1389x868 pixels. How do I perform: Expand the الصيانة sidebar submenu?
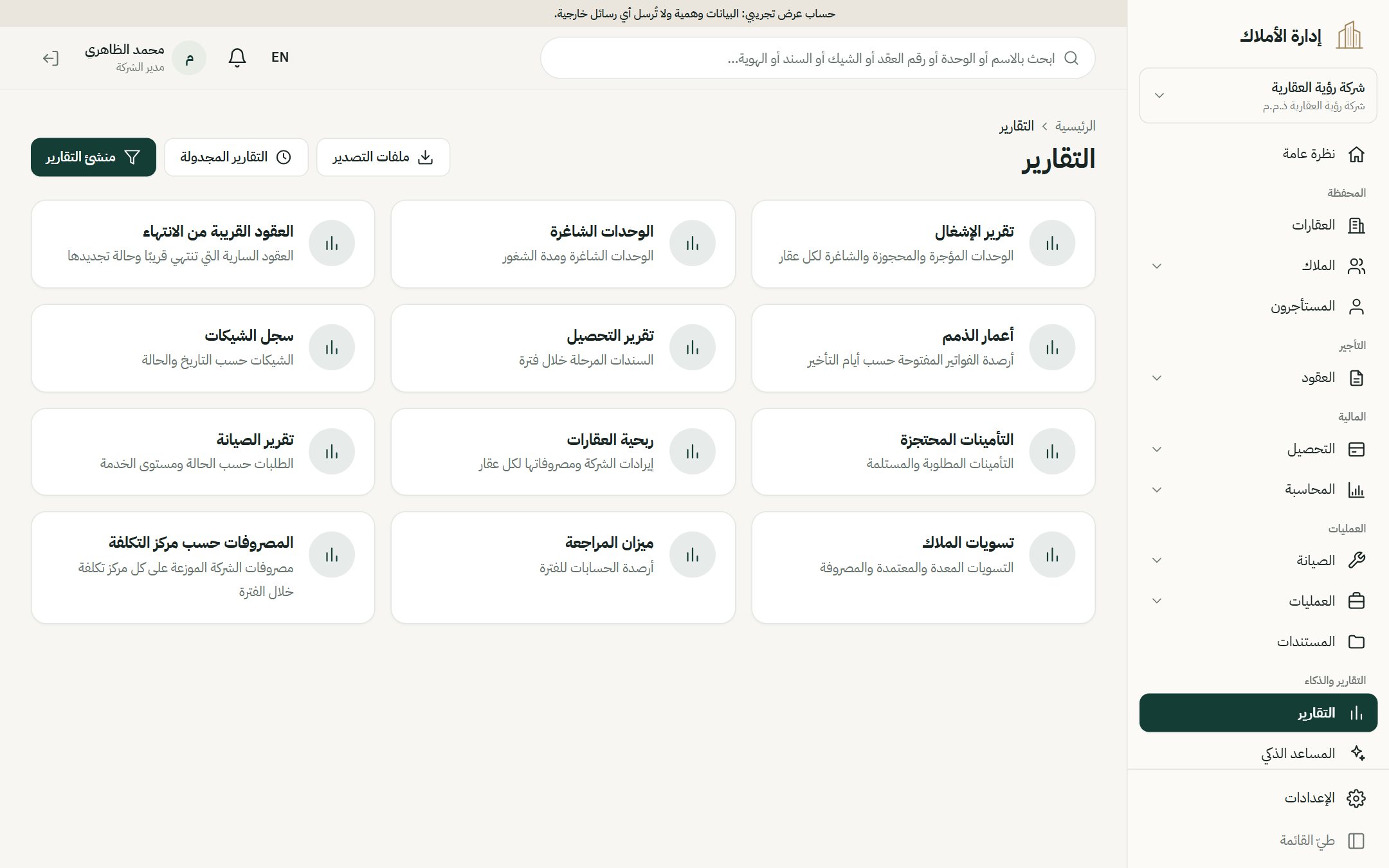click(1157, 561)
